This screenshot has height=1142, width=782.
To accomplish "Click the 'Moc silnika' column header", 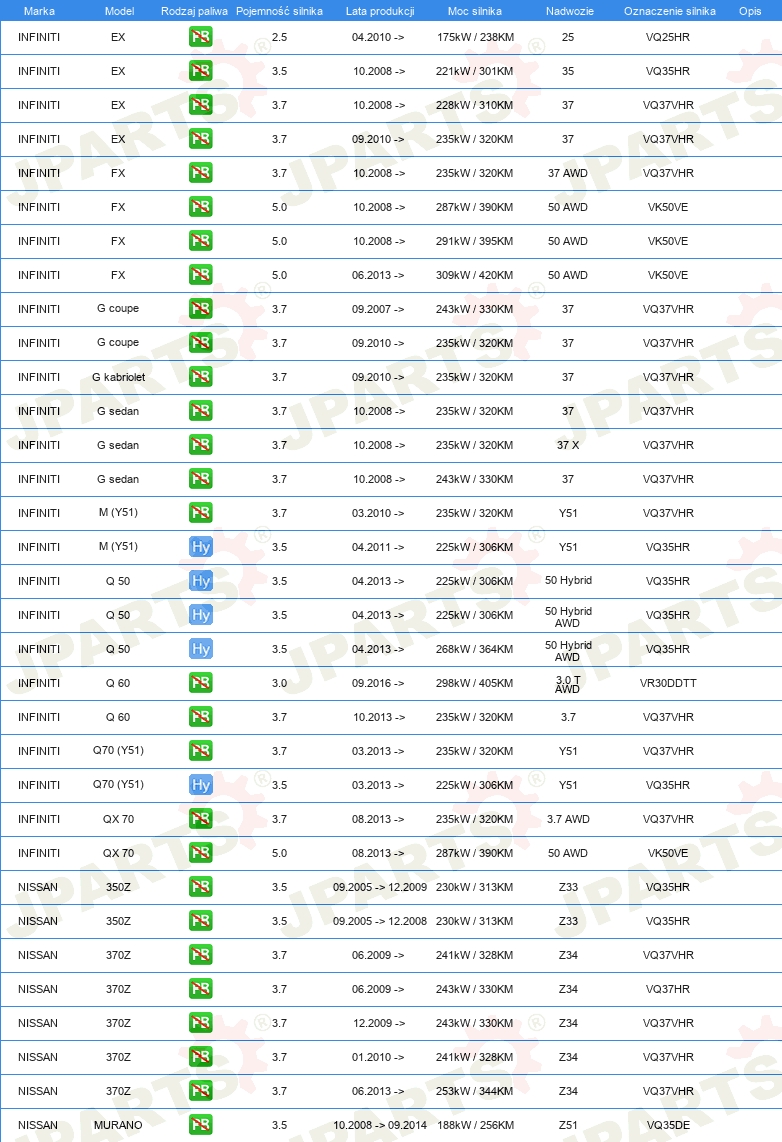I will 475,11.
